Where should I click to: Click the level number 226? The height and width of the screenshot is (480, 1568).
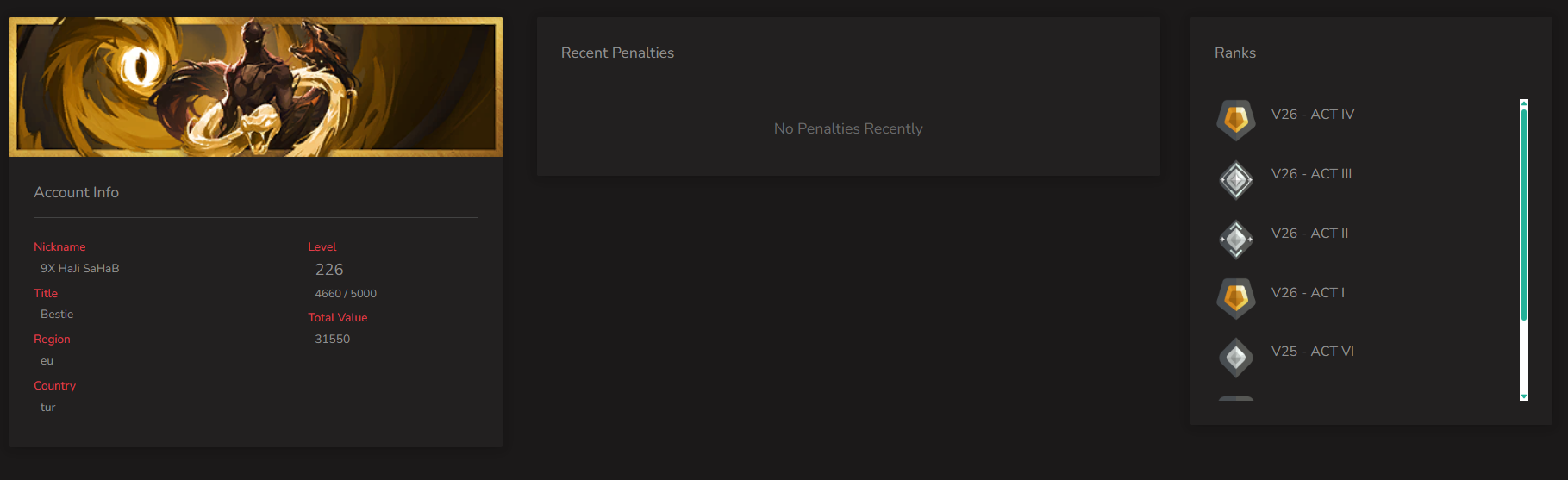click(x=329, y=270)
